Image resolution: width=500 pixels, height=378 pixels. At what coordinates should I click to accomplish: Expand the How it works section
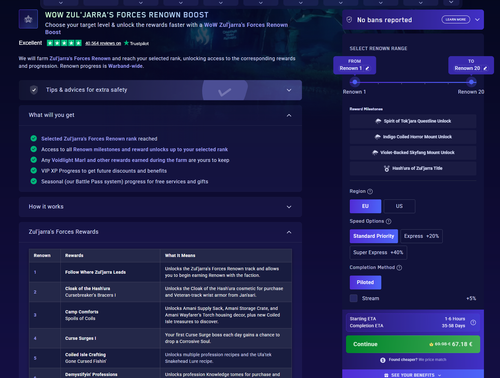point(160,207)
